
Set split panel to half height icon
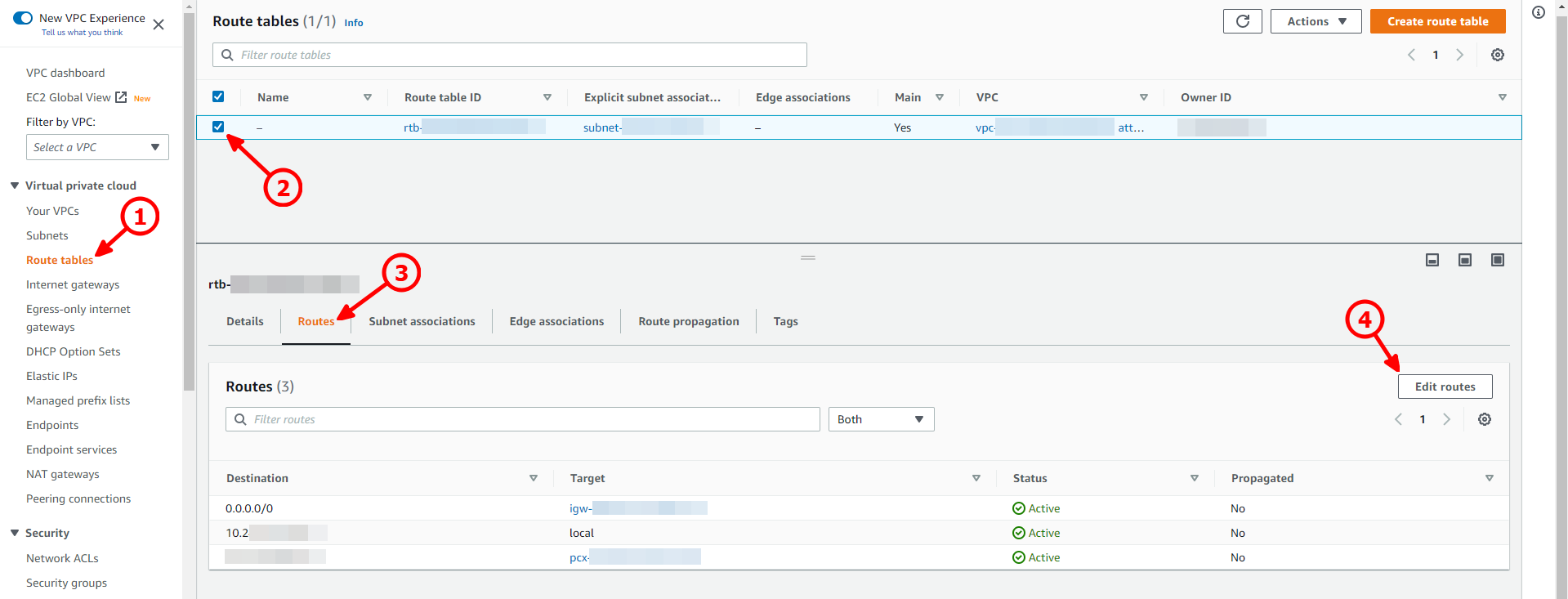(1464, 260)
